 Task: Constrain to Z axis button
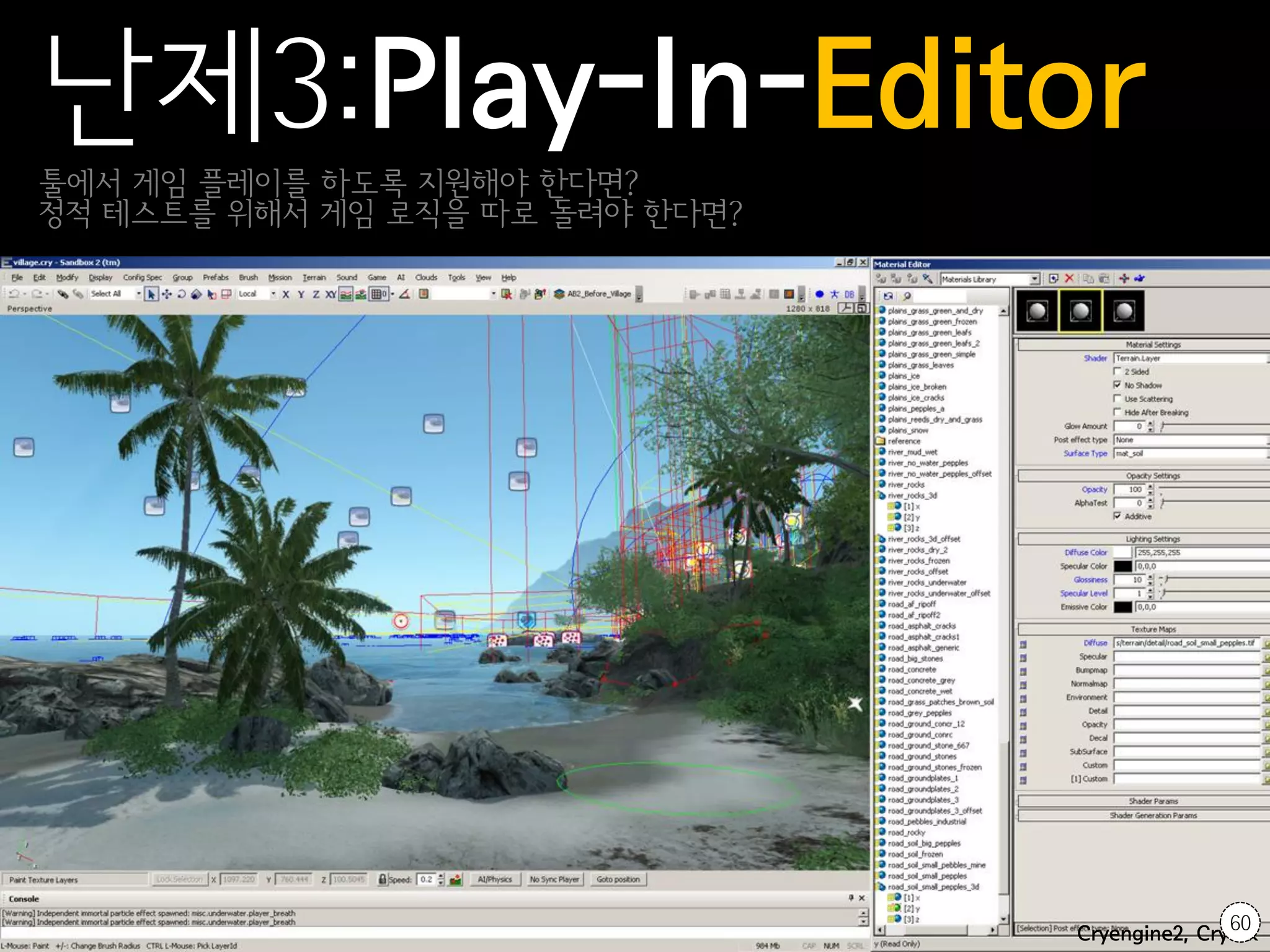pos(316,294)
